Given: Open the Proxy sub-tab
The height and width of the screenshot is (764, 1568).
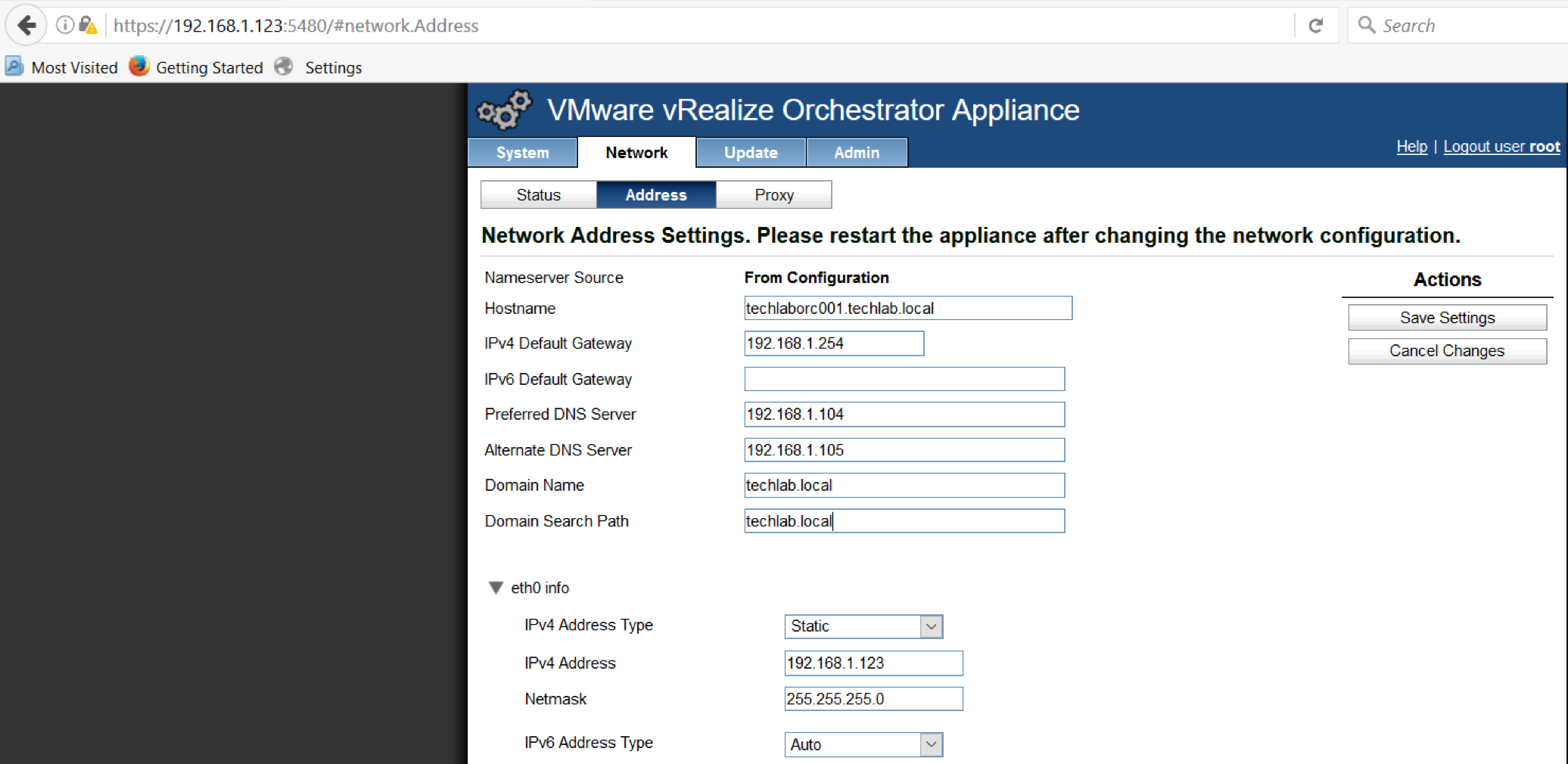Looking at the screenshot, I should (x=773, y=194).
